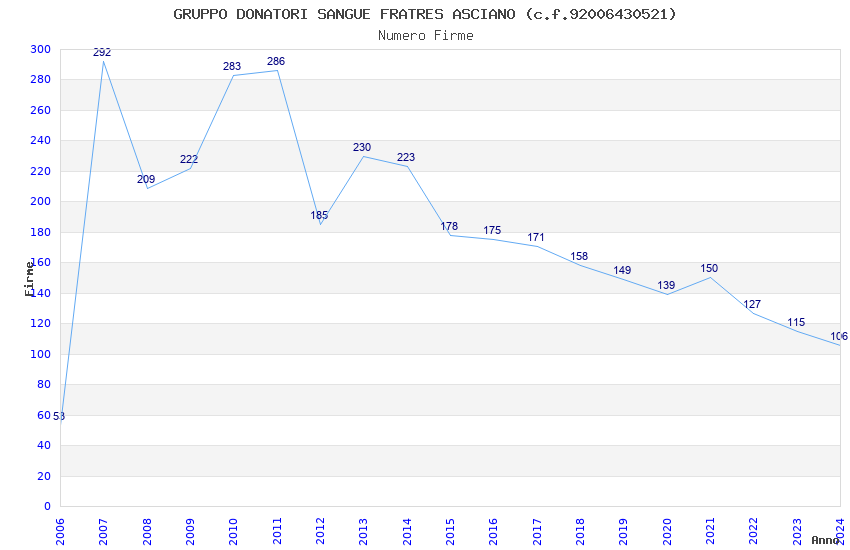Click the x-axis year label 2020
This screenshot has height=550, width=850.
tap(667, 532)
